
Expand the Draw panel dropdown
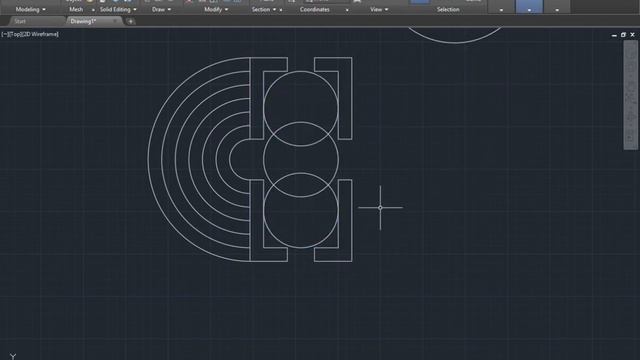(162, 9)
